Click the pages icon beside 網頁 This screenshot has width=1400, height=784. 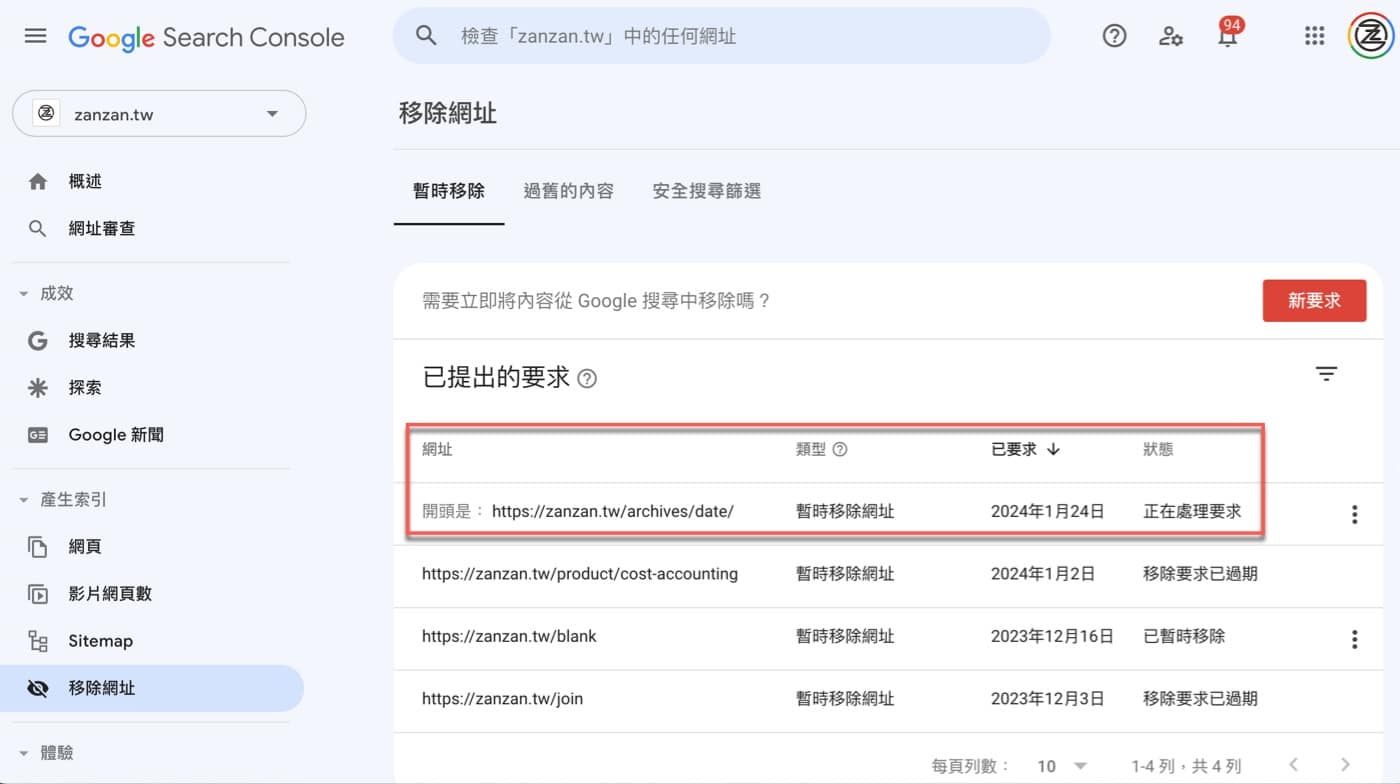[x=38, y=547]
